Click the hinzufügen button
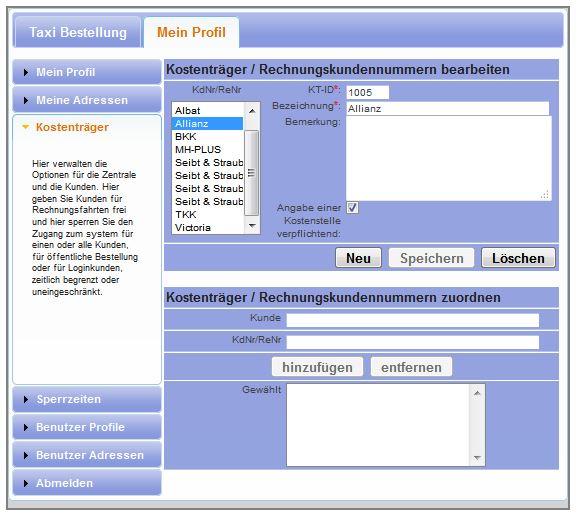Image resolution: width=583 pixels, height=518 pixels. (317, 367)
